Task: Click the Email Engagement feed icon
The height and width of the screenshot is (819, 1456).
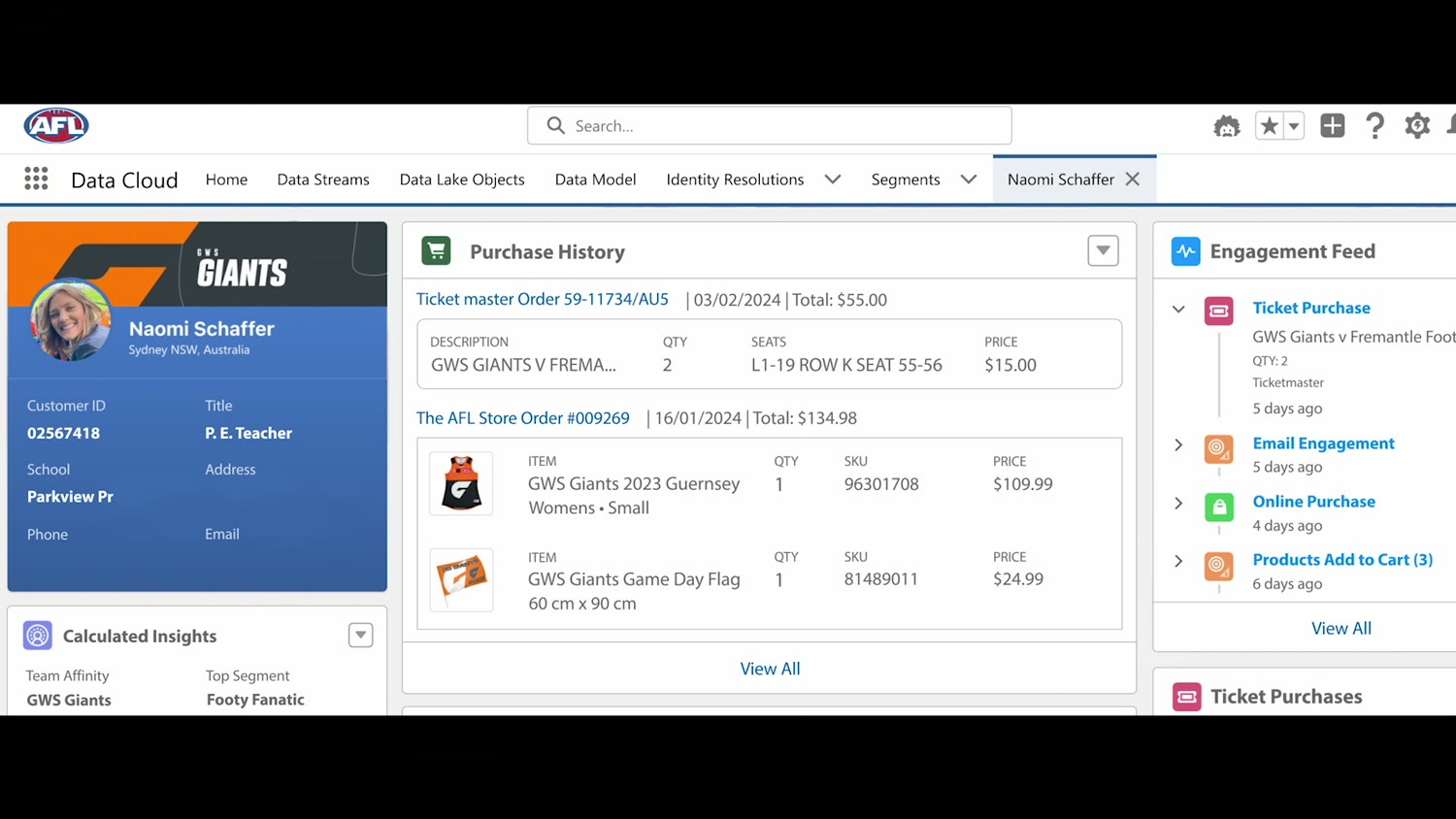Action: click(1219, 448)
